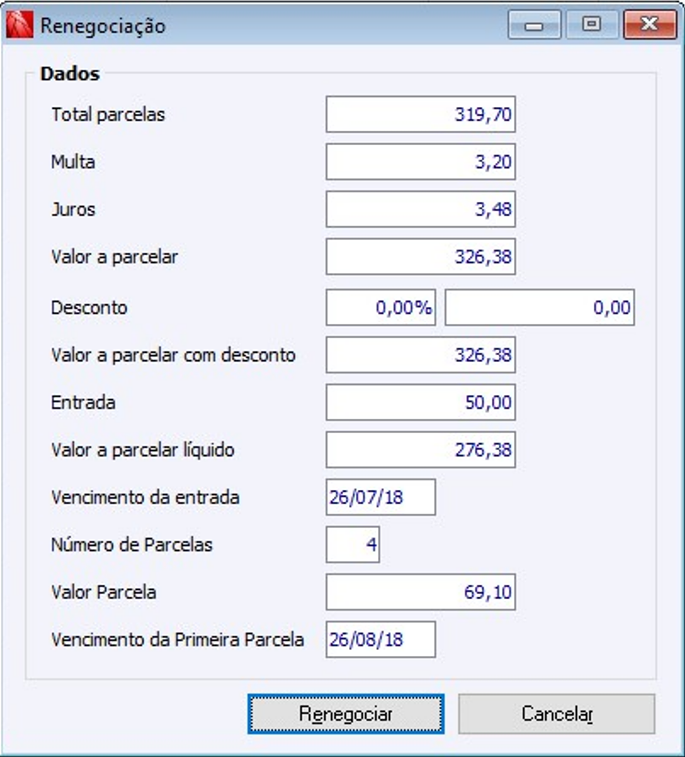Click the Cancelar button
Screen dimensions: 685x757
[557, 714]
